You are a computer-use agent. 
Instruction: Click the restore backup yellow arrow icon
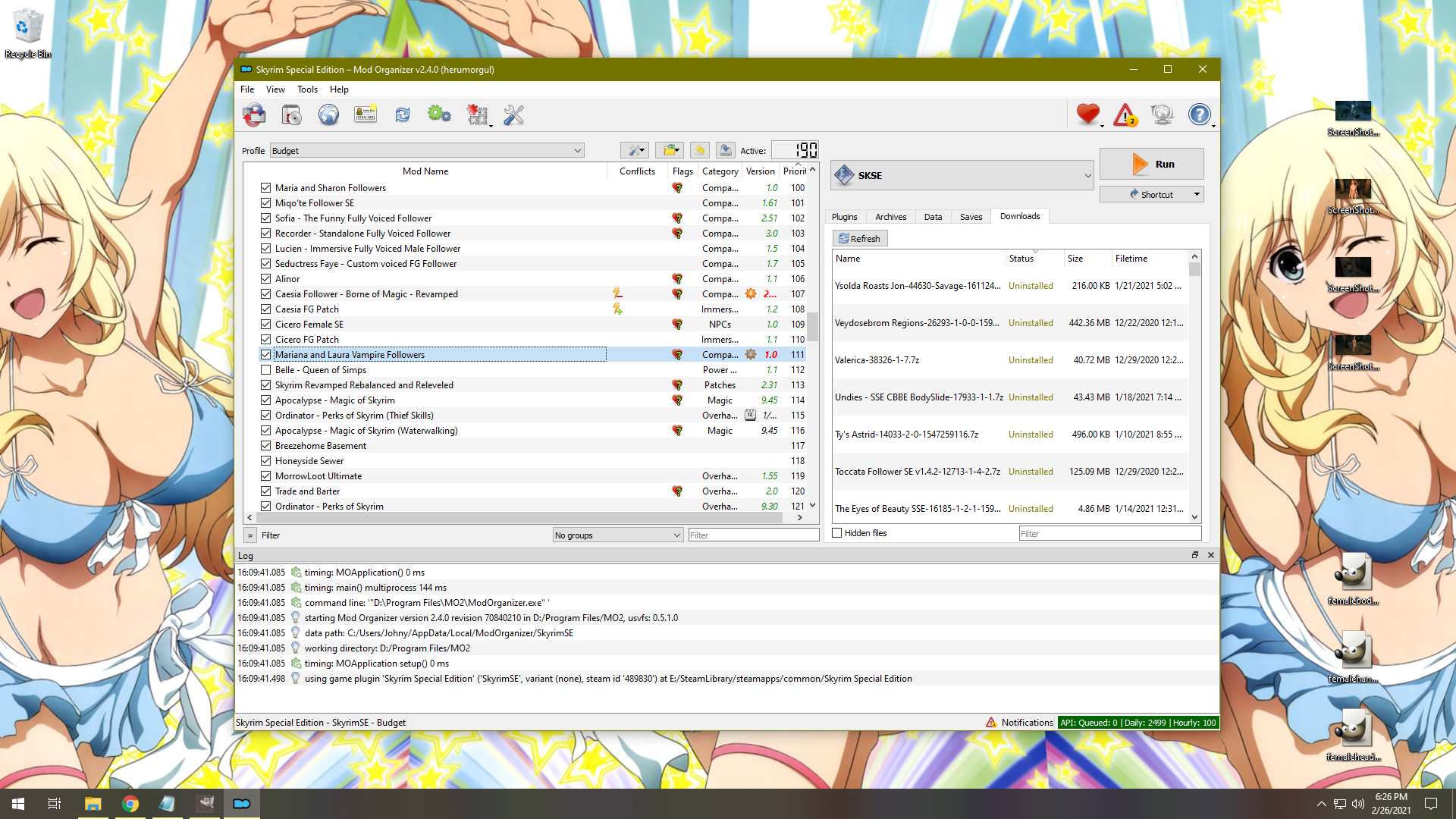pos(700,150)
